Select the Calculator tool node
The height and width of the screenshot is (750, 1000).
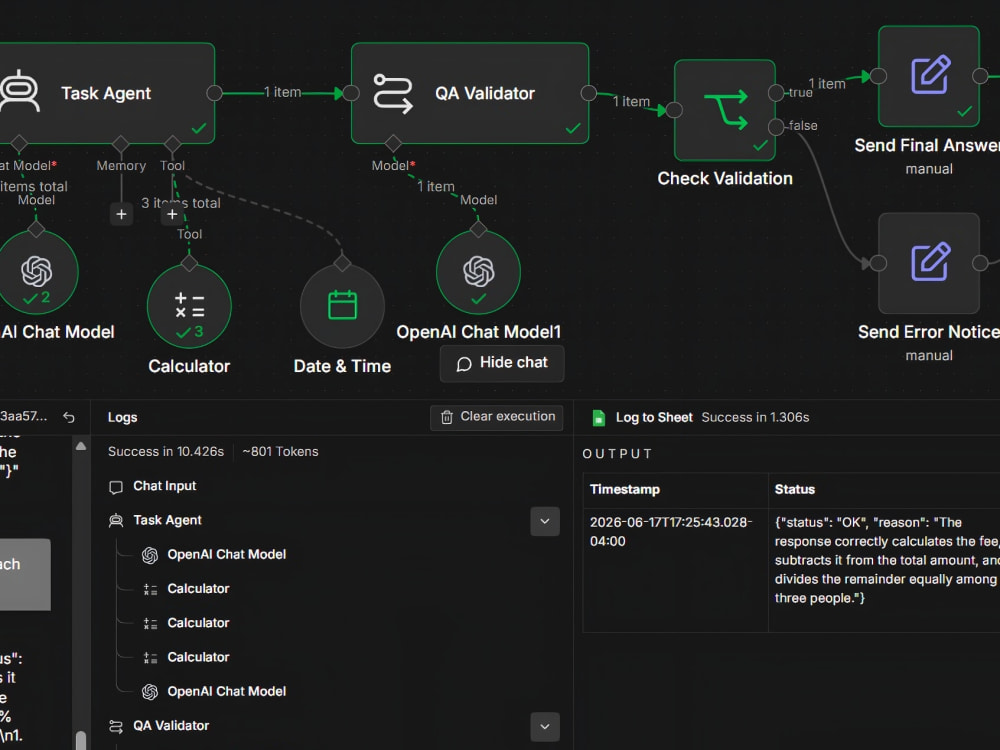coord(189,307)
